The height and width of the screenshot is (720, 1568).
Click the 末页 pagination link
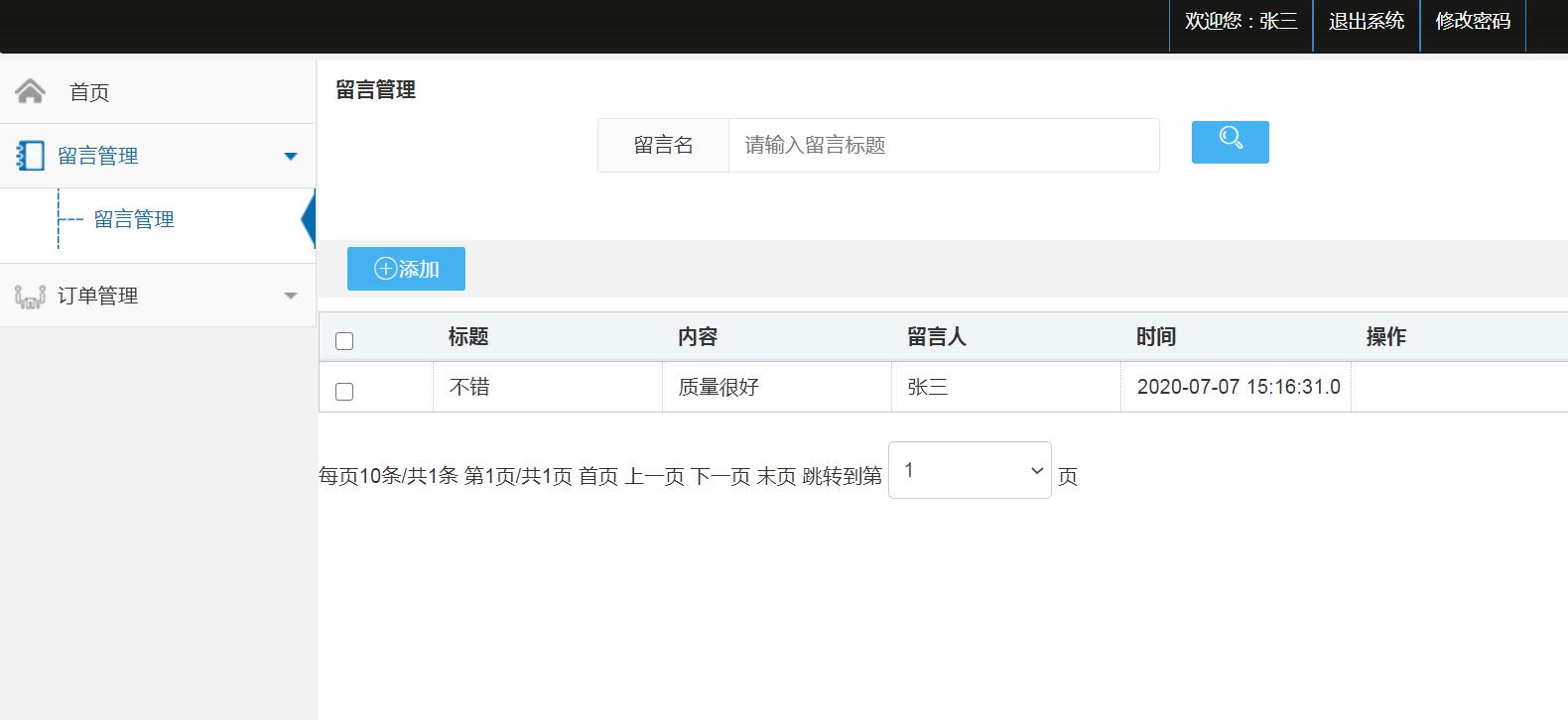[x=776, y=476]
